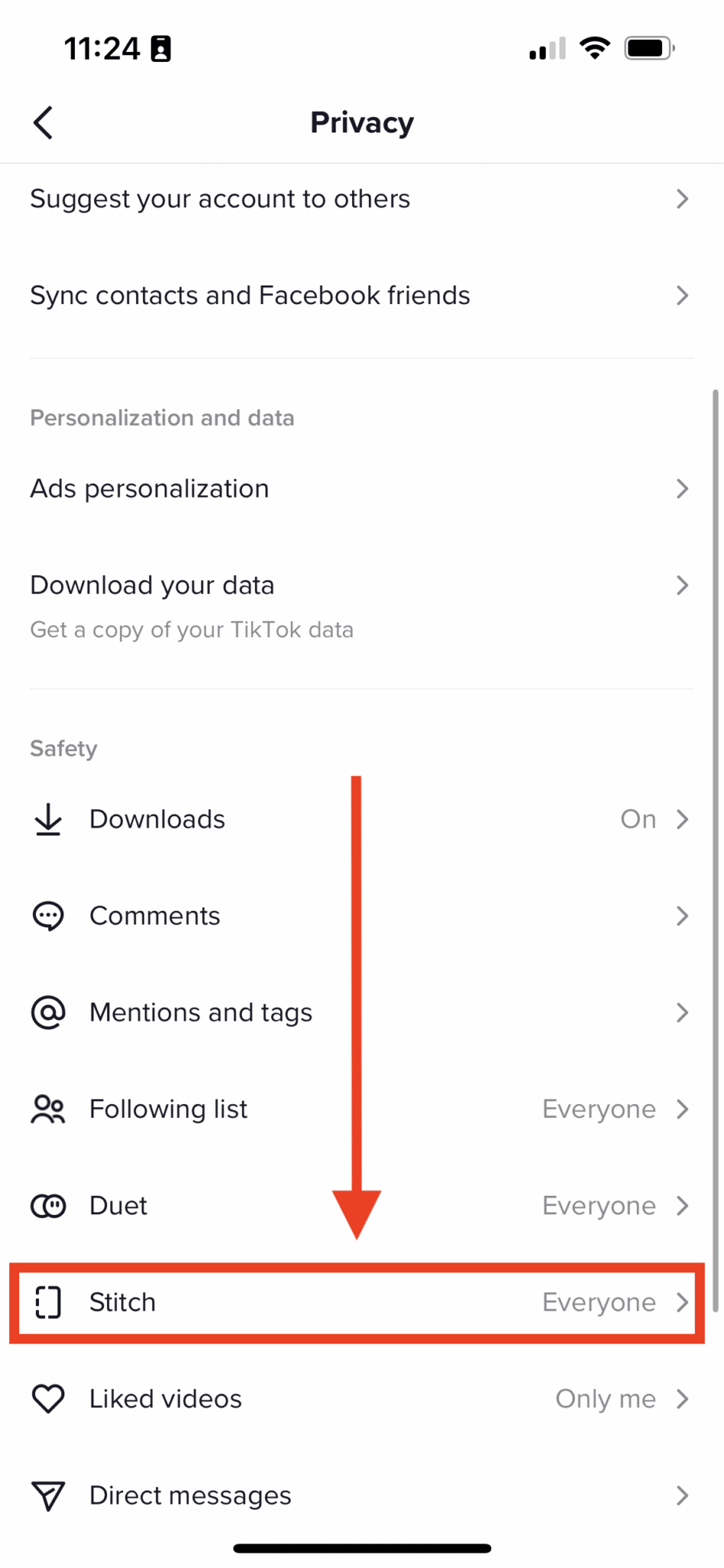Open Downloads 'On' setting
724x1568 pixels.
pos(638,819)
